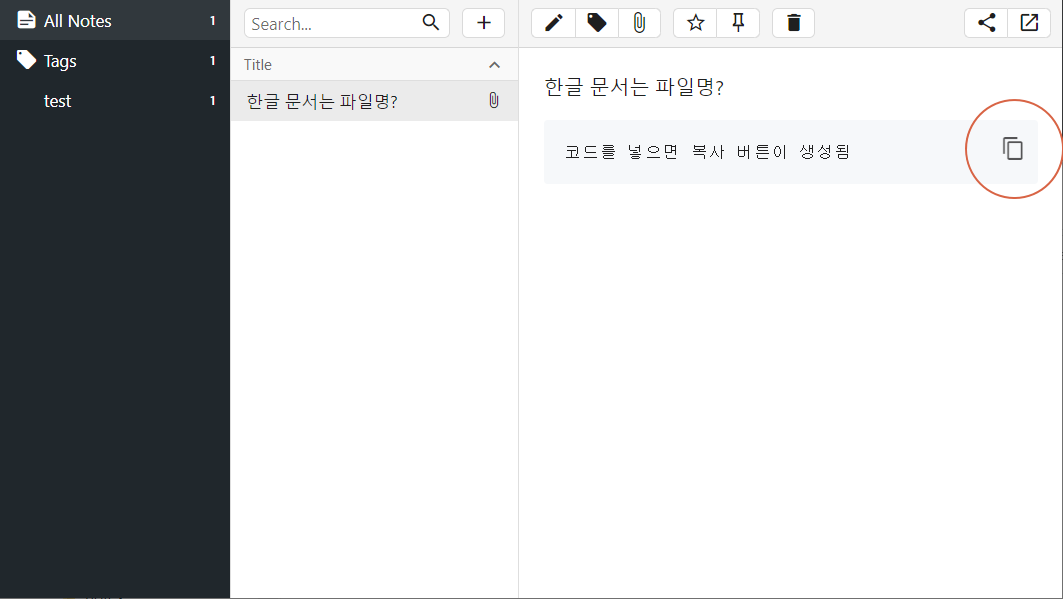Viewport: 1063px width, 599px height.
Task: Open All Notes in sidebar
Action: coord(115,20)
